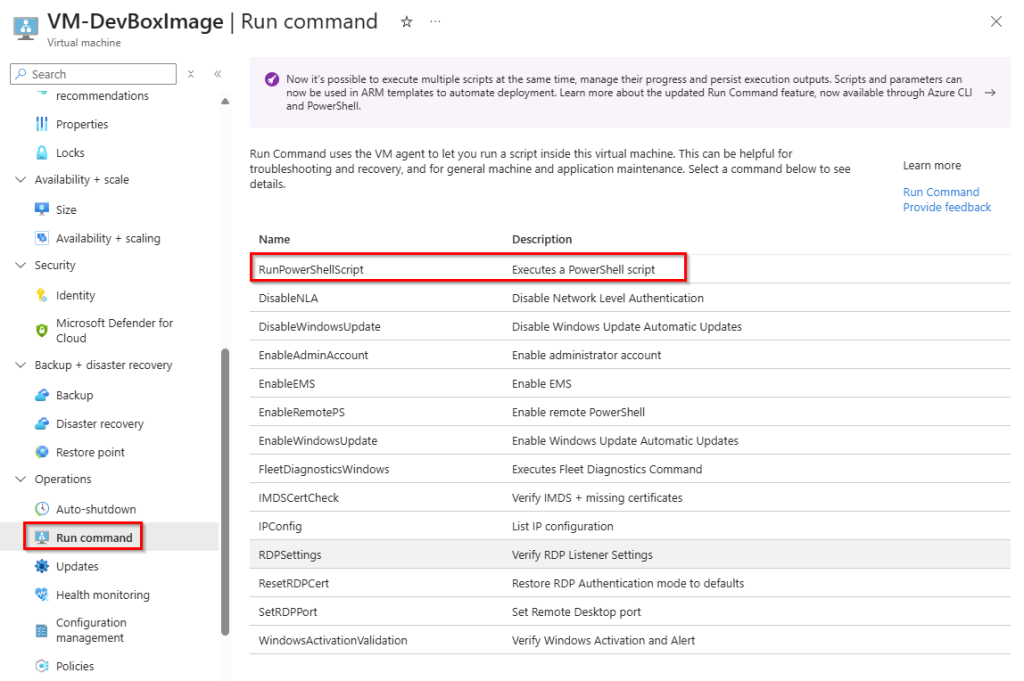The width and height of the screenshot is (1024, 681).
Task: Click the Locks padlock icon
Action: (x=42, y=153)
